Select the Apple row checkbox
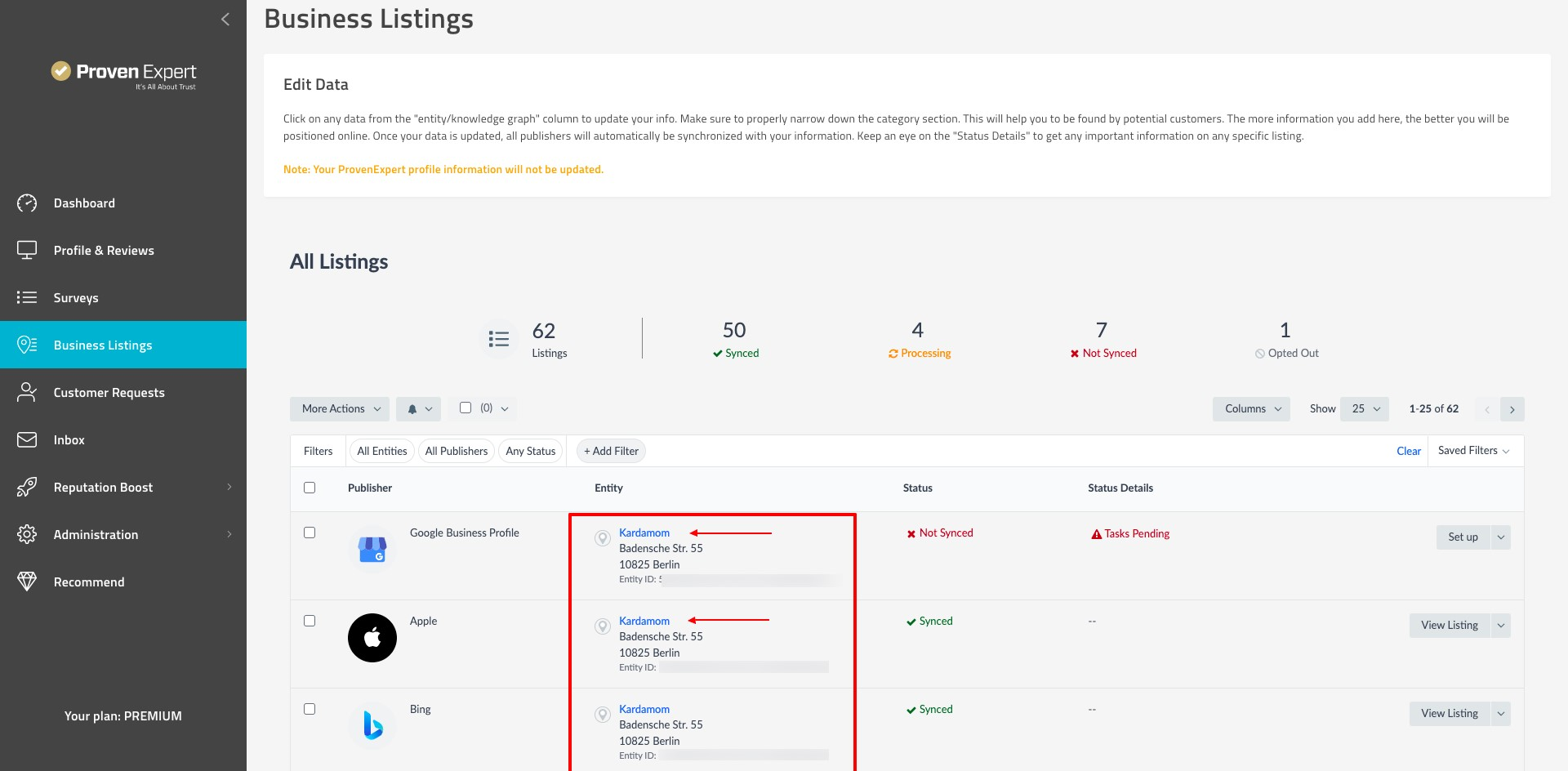This screenshot has width=1568, height=771. [x=310, y=621]
